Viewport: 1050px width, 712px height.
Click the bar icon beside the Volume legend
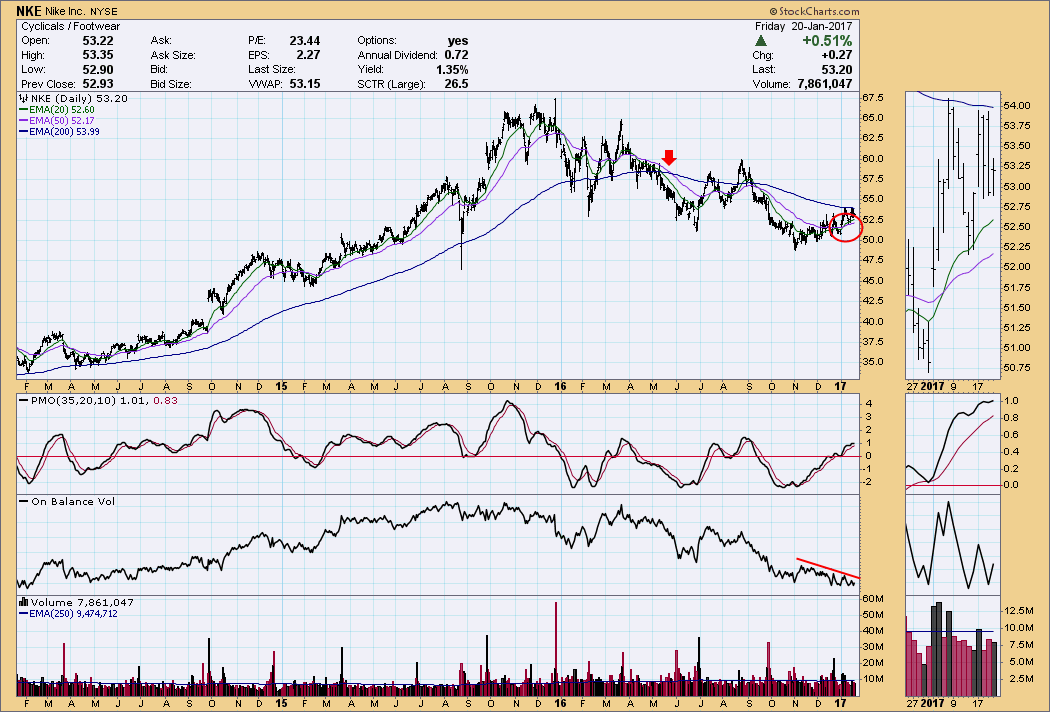pos(24,602)
